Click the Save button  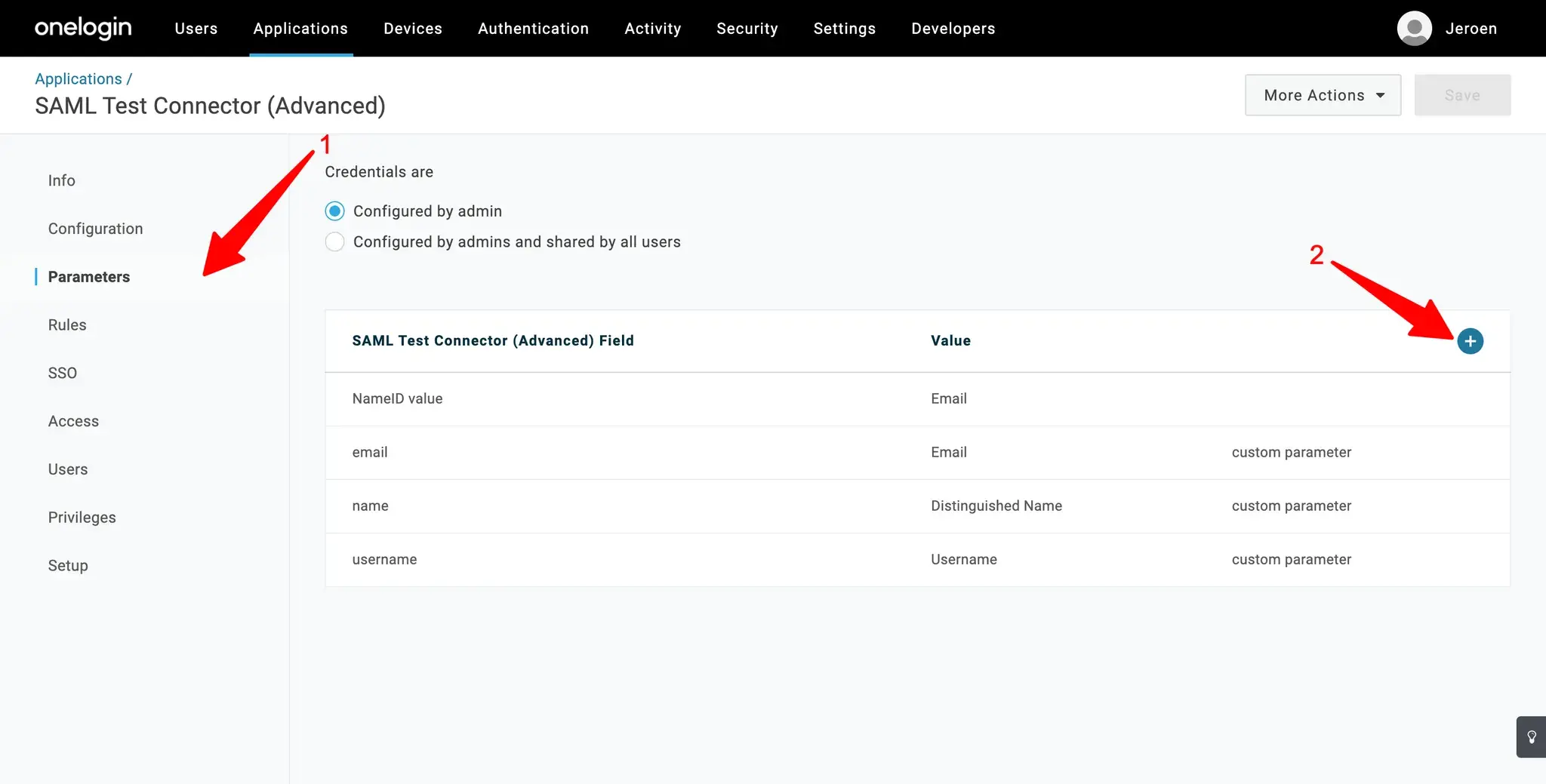pyautogui.click(x=1462, y=95)
